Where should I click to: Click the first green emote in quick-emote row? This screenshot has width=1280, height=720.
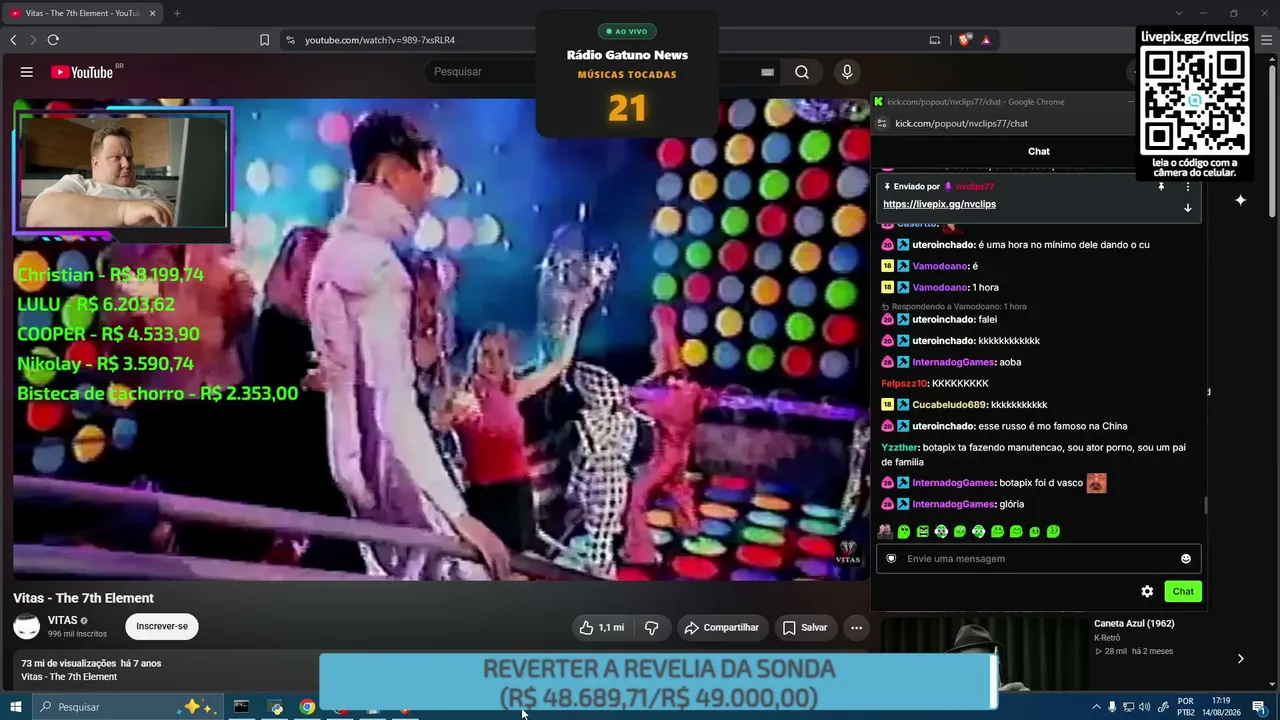pyautogui.click(x=903, y=532)
